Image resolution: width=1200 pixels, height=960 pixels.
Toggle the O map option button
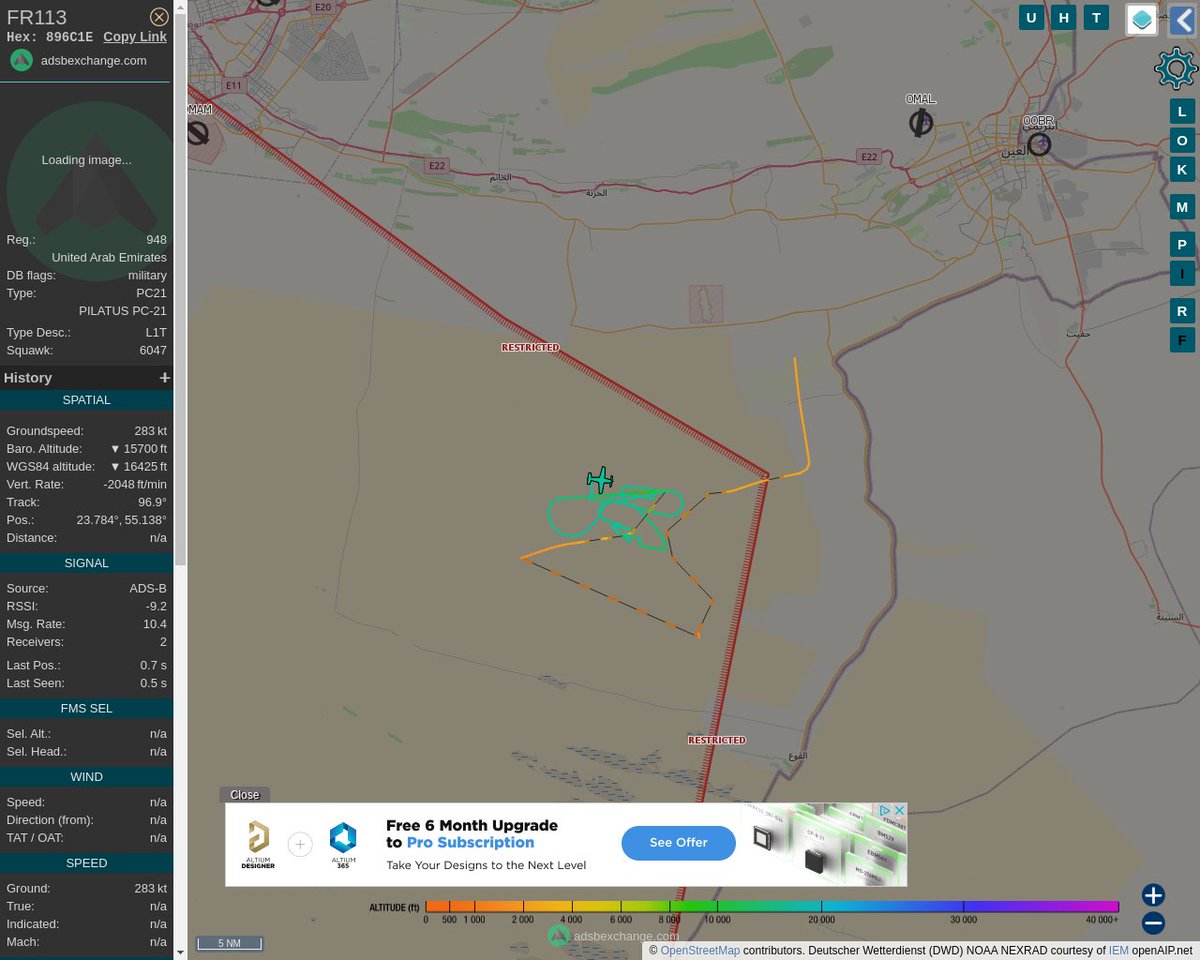(x=1182, y=141)
